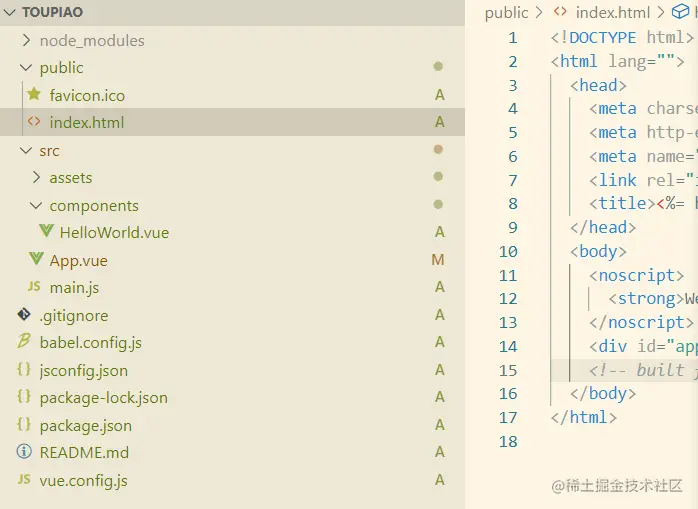This screenshot has height=509, width=698.
Task: Select index.html in the file tree
Action: tap(87, 122)
